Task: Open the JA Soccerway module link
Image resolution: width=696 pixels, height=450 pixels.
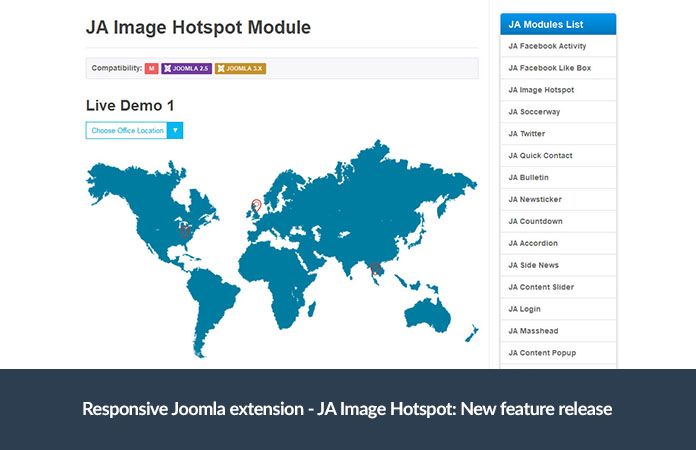Action: click(558, 112)
